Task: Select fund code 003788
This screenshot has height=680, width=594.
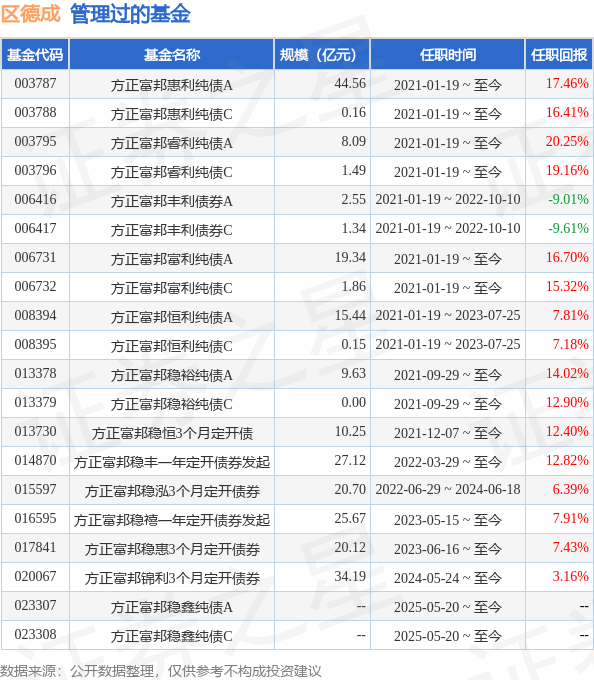Action: [36, 112]
